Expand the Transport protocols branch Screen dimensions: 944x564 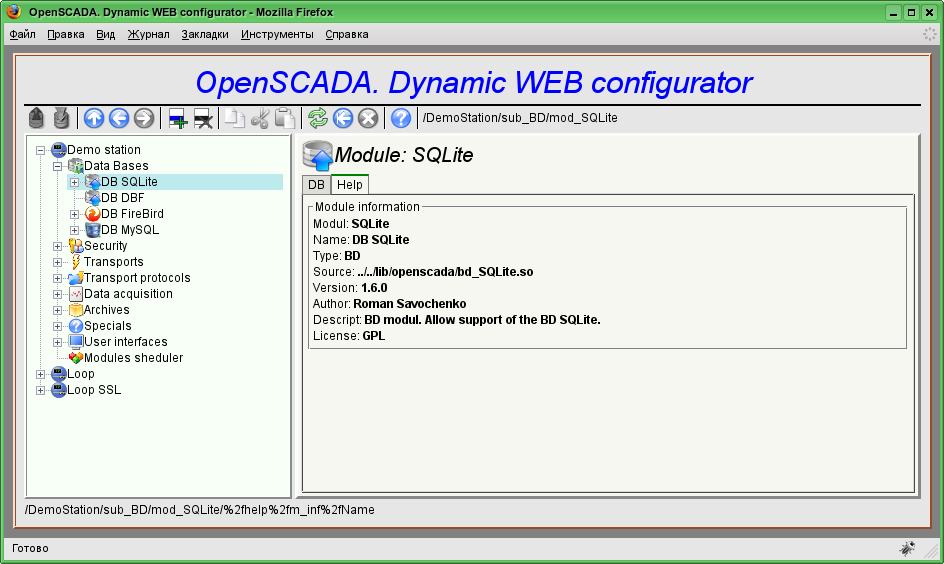coord(57,278)
